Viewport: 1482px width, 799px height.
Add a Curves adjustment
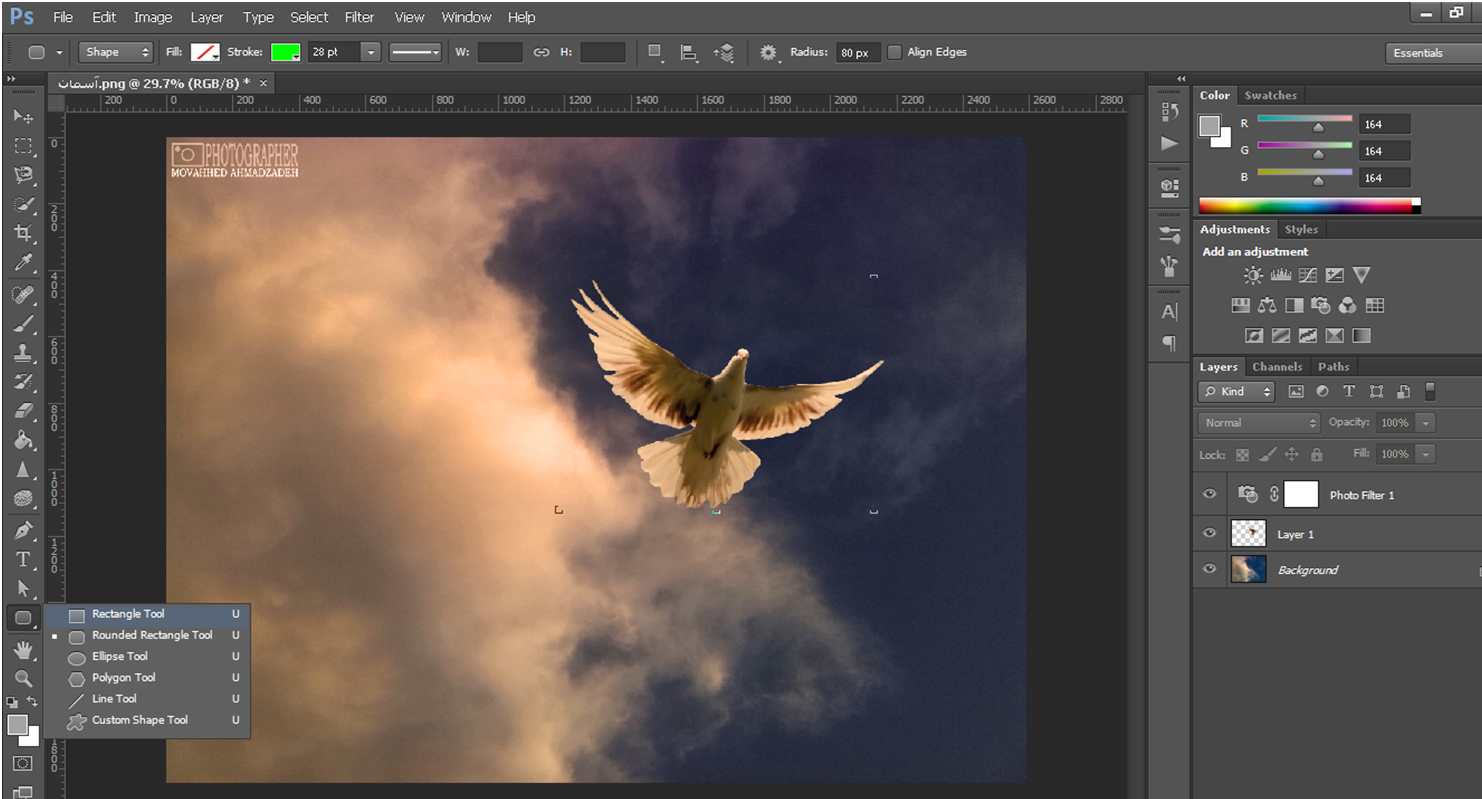[x=1307, y=275]
